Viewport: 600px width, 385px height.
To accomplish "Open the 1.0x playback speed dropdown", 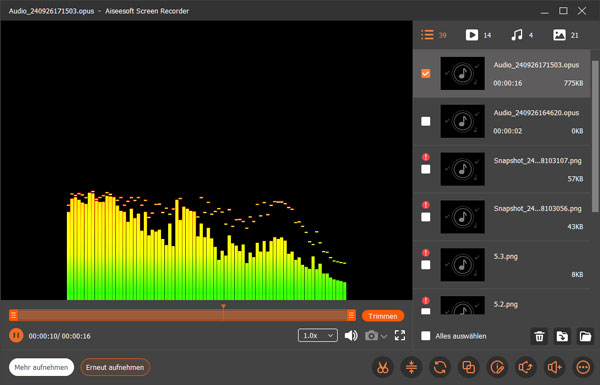I will 318,336.
